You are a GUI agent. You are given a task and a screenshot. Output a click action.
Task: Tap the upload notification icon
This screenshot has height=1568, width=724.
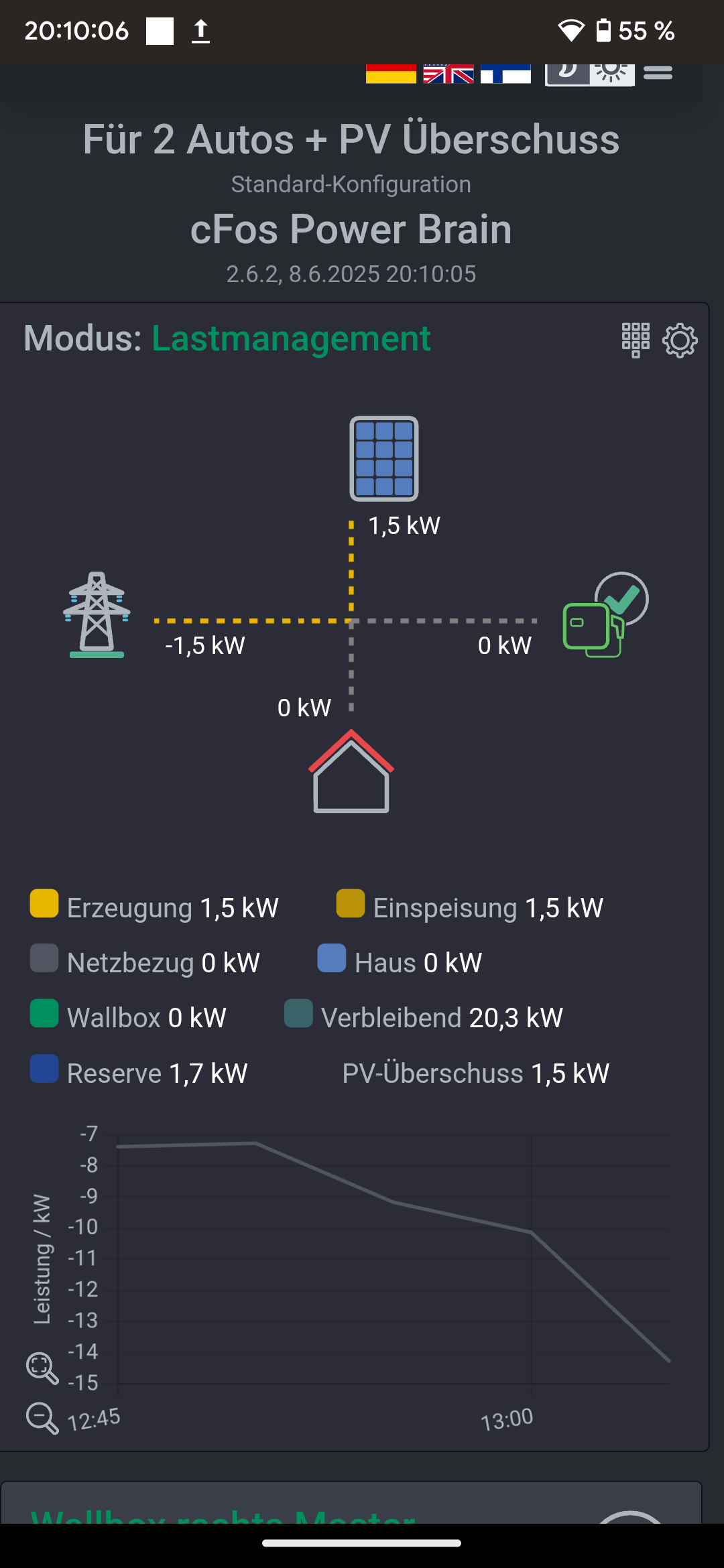click(200, 31)
